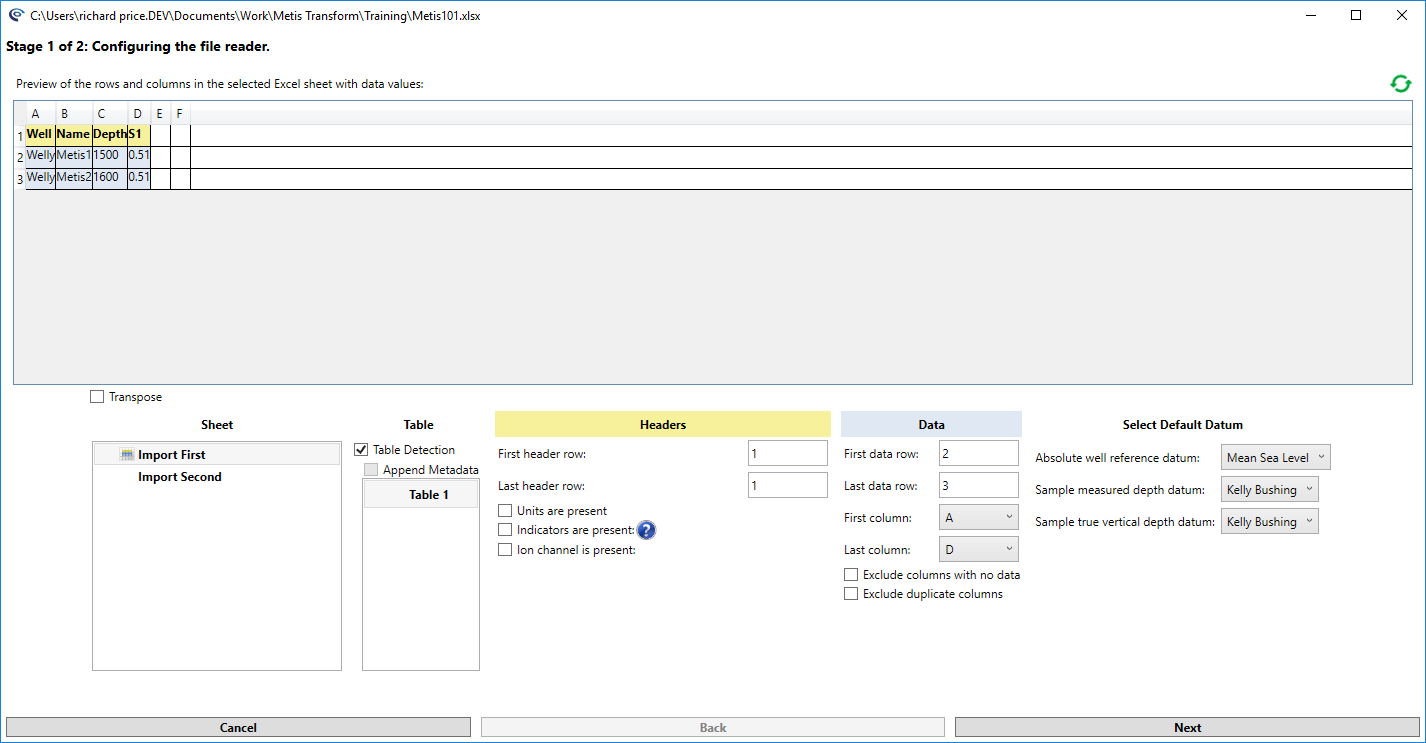Click the sheet icon next to Import First

point(127,455)
